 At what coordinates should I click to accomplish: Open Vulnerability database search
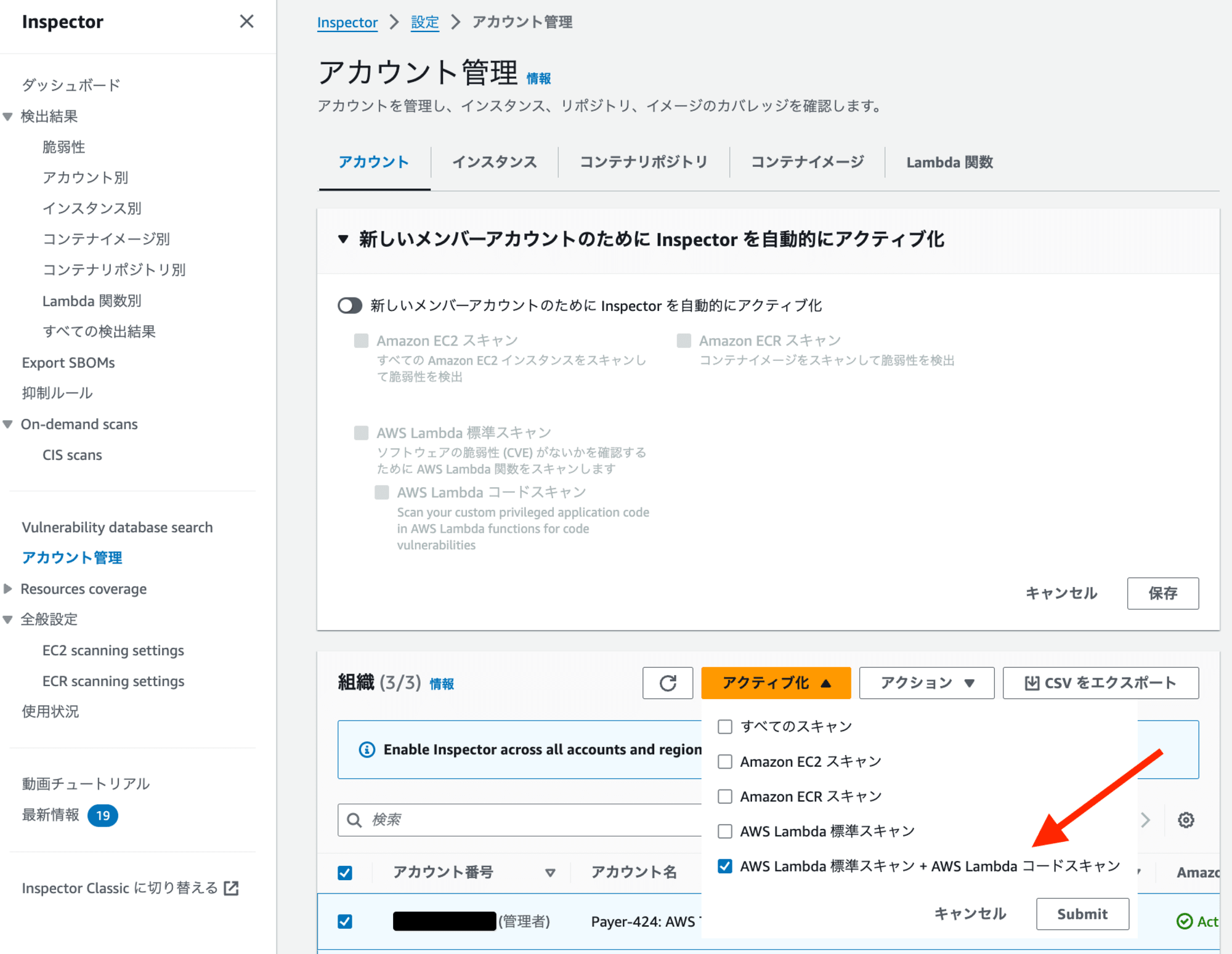pos(117,527)
